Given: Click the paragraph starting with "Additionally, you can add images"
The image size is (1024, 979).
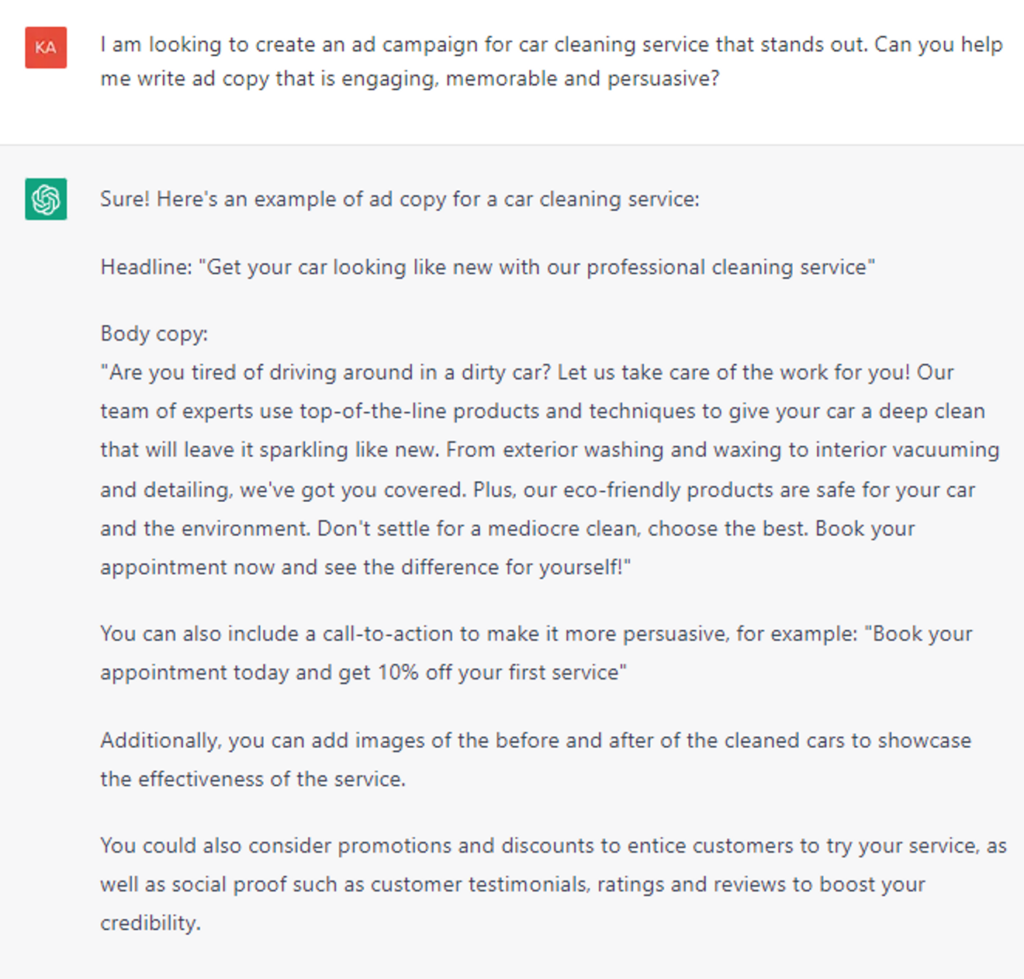Looking at the screenshot, I should 536,760.
